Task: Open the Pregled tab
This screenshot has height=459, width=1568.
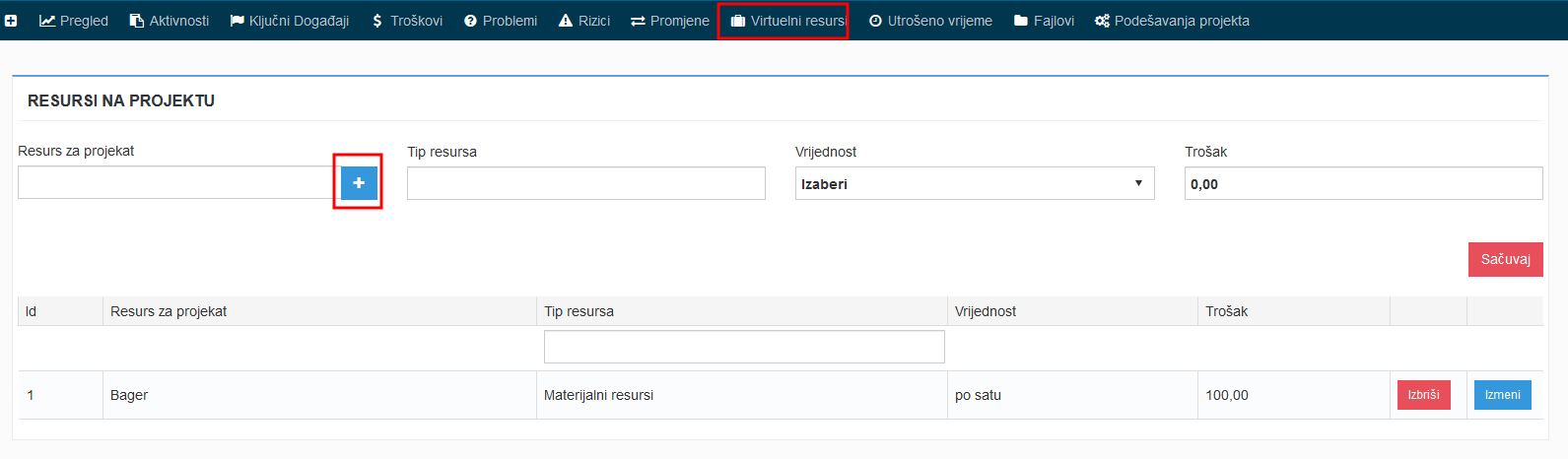Action: pos(74,21)
